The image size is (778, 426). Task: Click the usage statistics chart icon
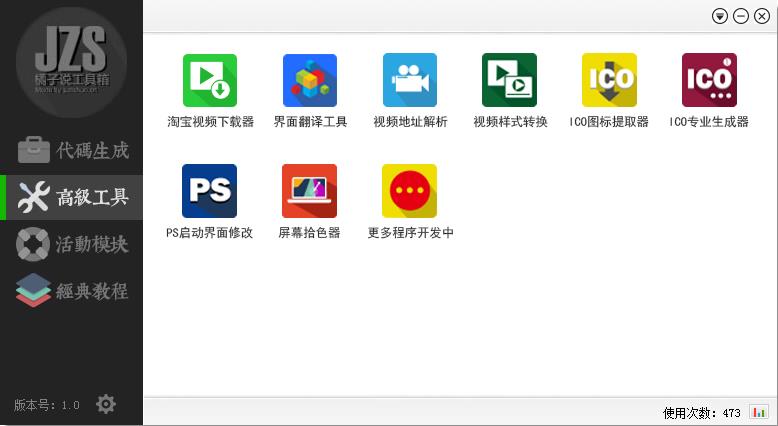point(758,412)
